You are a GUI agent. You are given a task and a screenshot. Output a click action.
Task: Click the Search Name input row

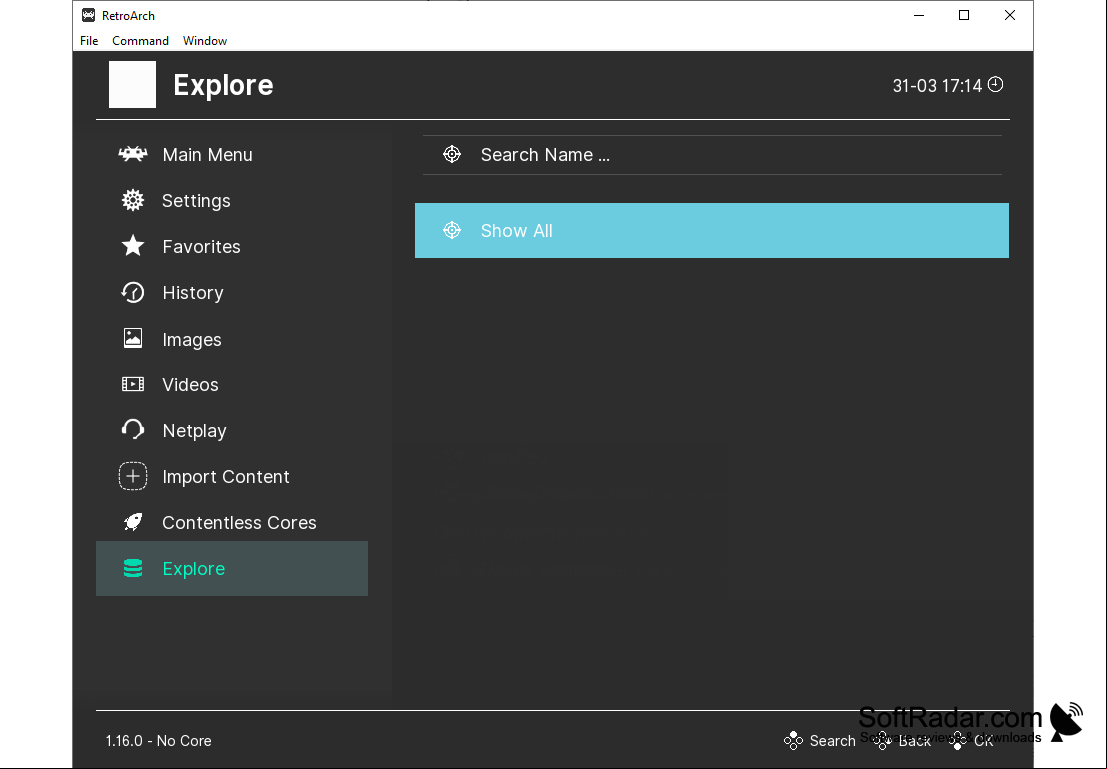pos(712,155)
